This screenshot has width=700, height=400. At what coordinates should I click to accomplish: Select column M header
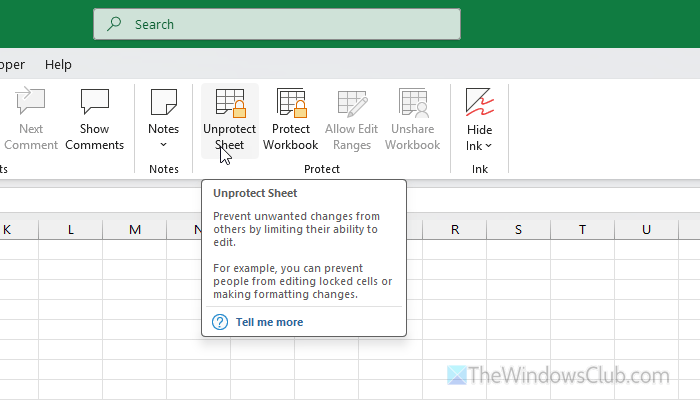point(135,230)
